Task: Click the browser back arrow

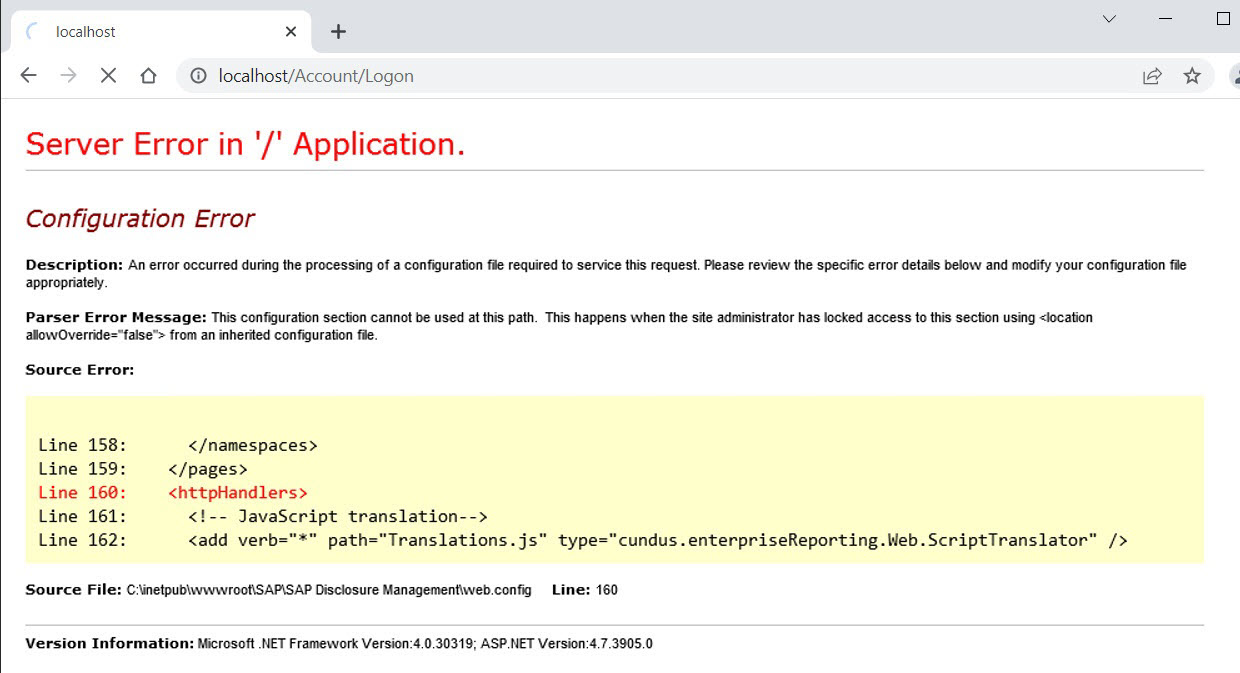Action: point(28,76)
